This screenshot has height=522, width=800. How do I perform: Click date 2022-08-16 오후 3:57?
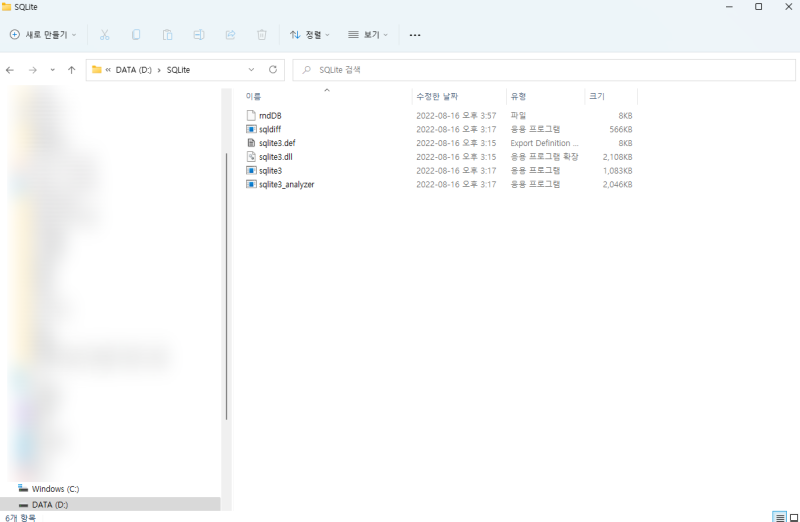456,115
